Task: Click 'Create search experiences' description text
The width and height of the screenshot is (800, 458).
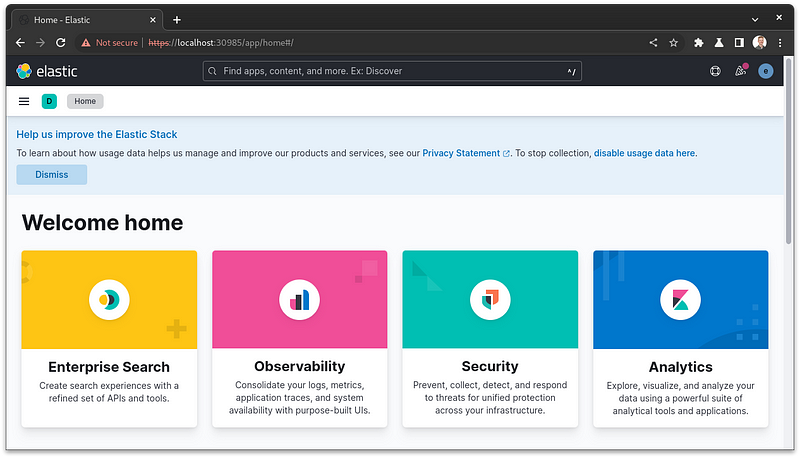Action: (109, 392)
